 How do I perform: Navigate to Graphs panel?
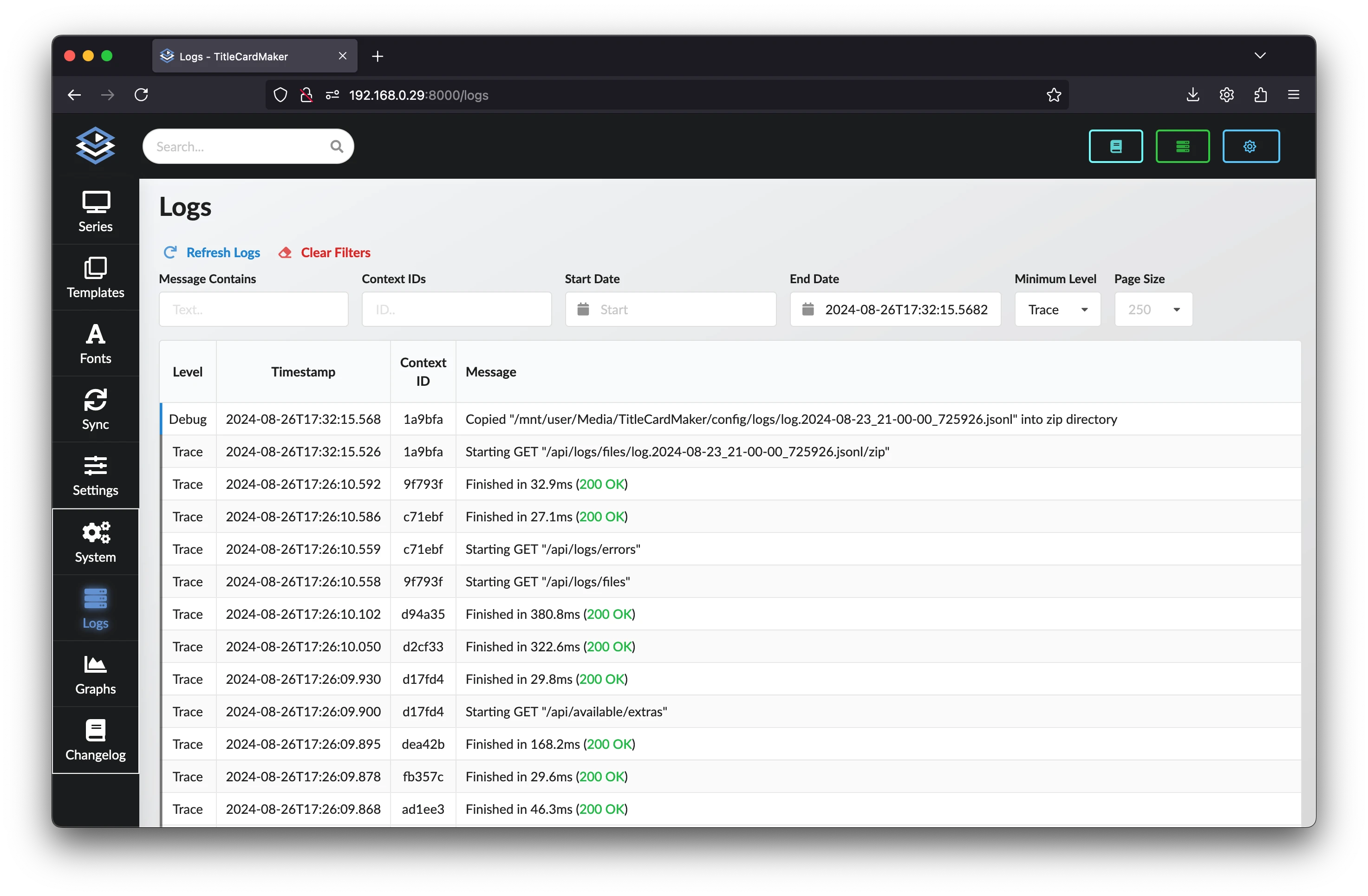pos(96,674)
